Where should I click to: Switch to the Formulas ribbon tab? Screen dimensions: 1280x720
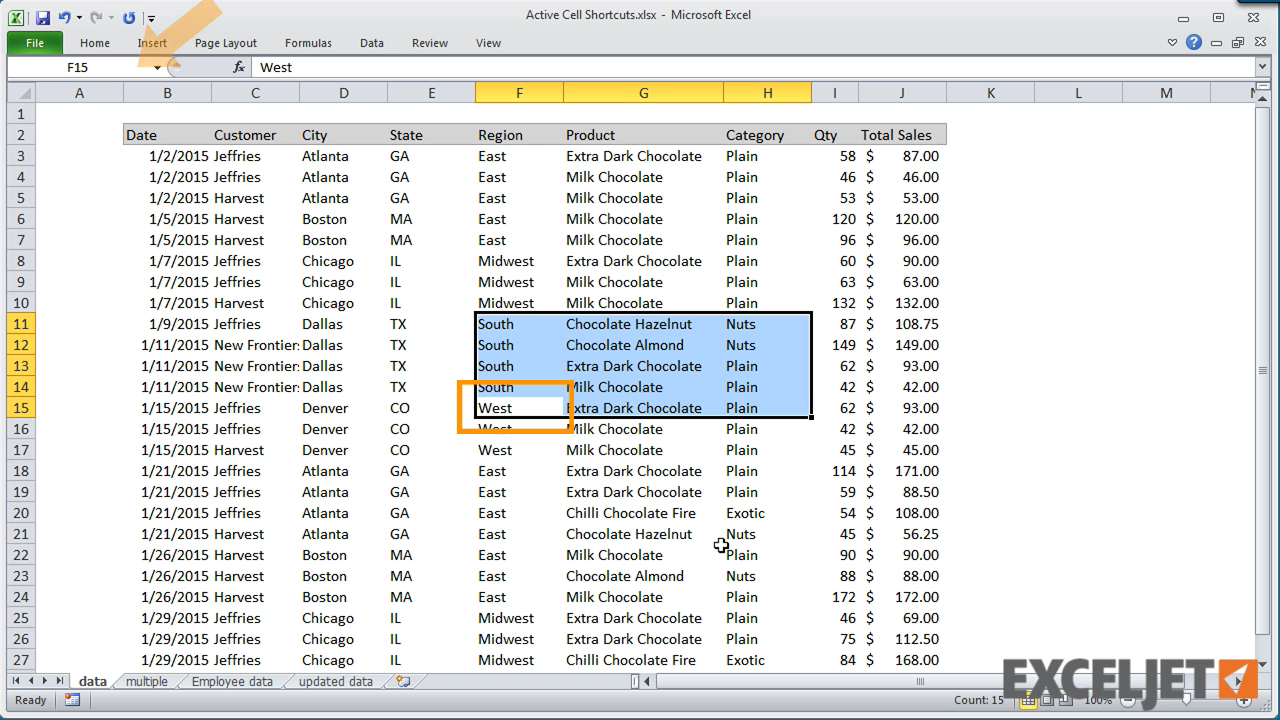[307, 43]
